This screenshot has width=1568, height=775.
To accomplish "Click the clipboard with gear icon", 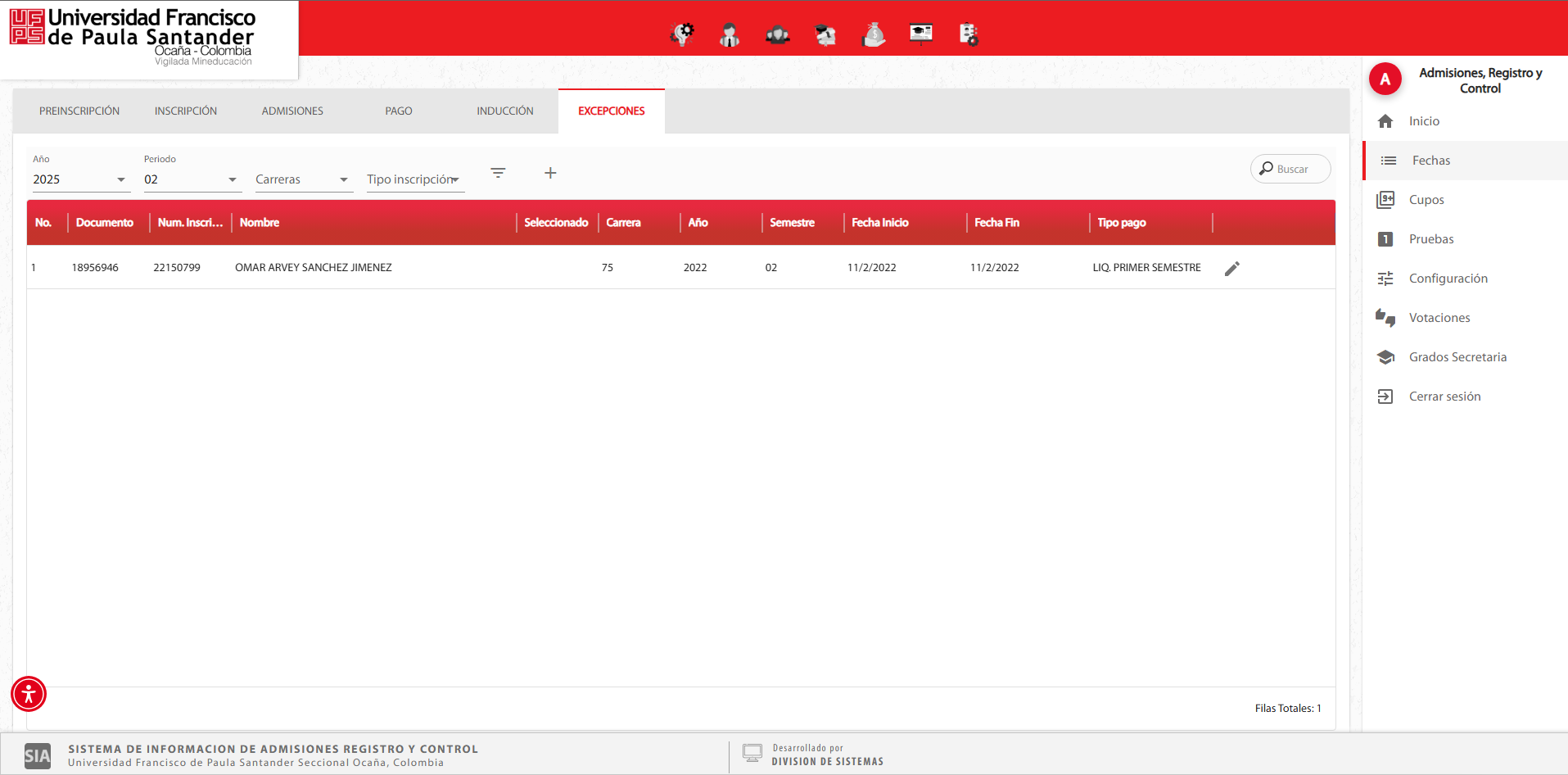I will click(x=969, y=34).
